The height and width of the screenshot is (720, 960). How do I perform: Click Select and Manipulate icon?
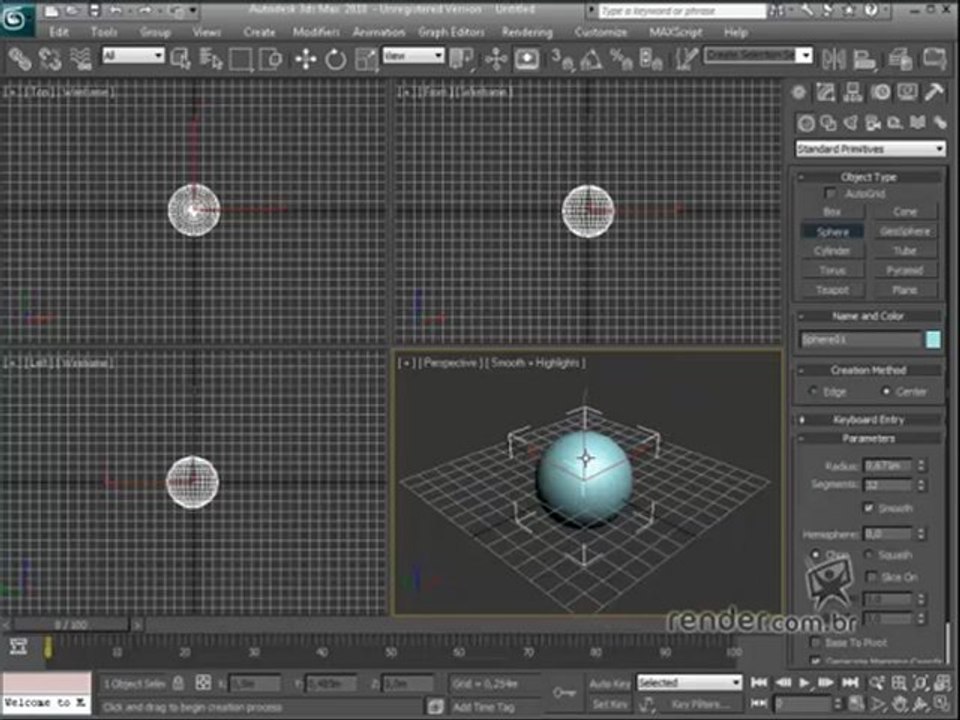tap(496, 59)
